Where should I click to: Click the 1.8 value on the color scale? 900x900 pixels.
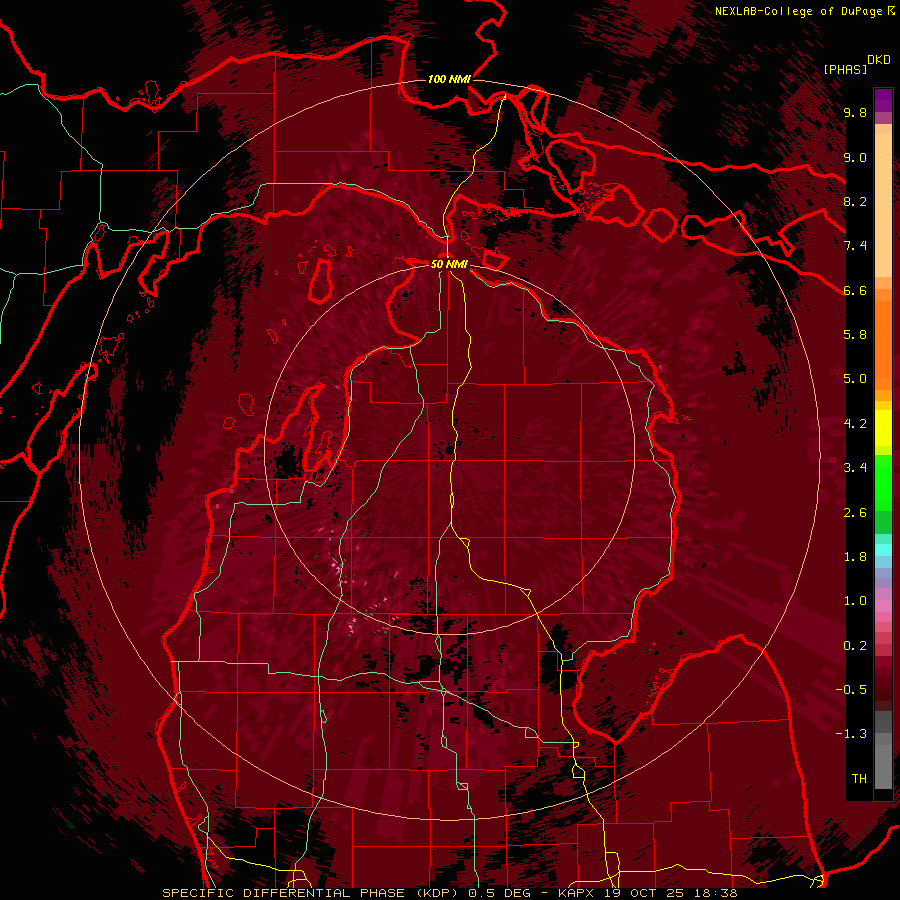pos(855,557)
